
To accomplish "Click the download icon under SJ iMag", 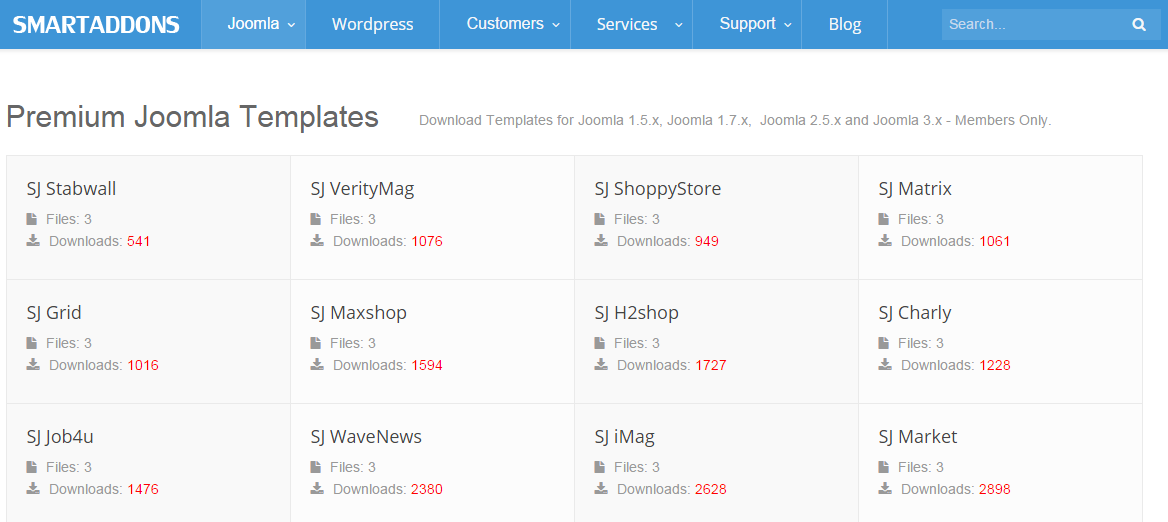I will pyautogui.click(x=600, y=488).
